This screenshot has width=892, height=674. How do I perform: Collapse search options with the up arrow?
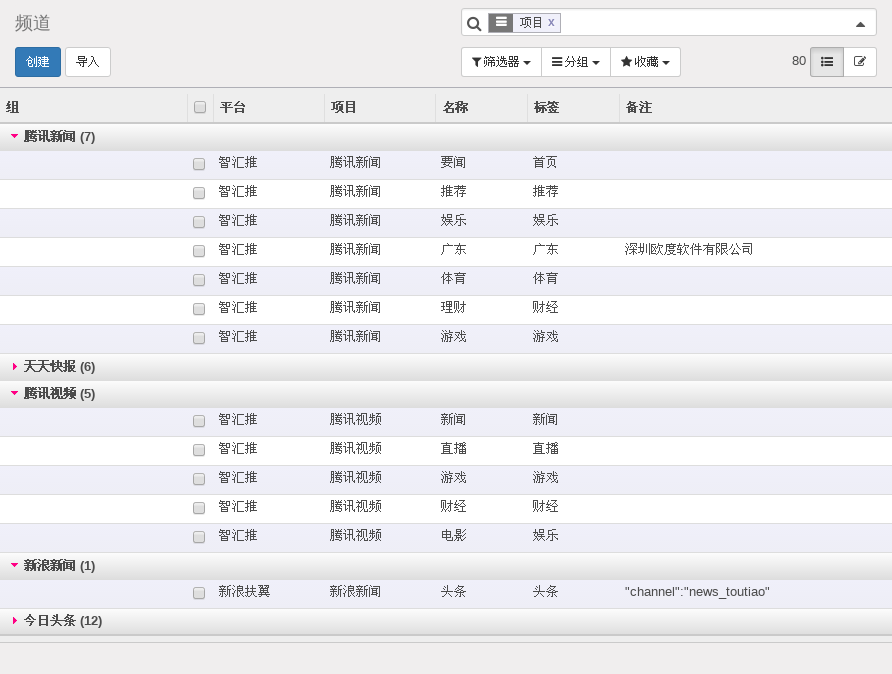point(860,24)
